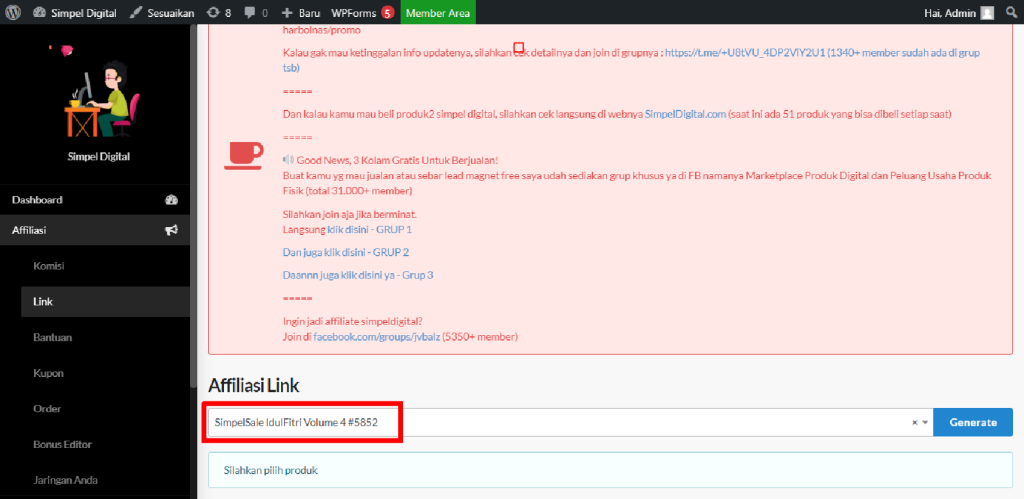Open the Simpel Digital site link

pos(74,12)
